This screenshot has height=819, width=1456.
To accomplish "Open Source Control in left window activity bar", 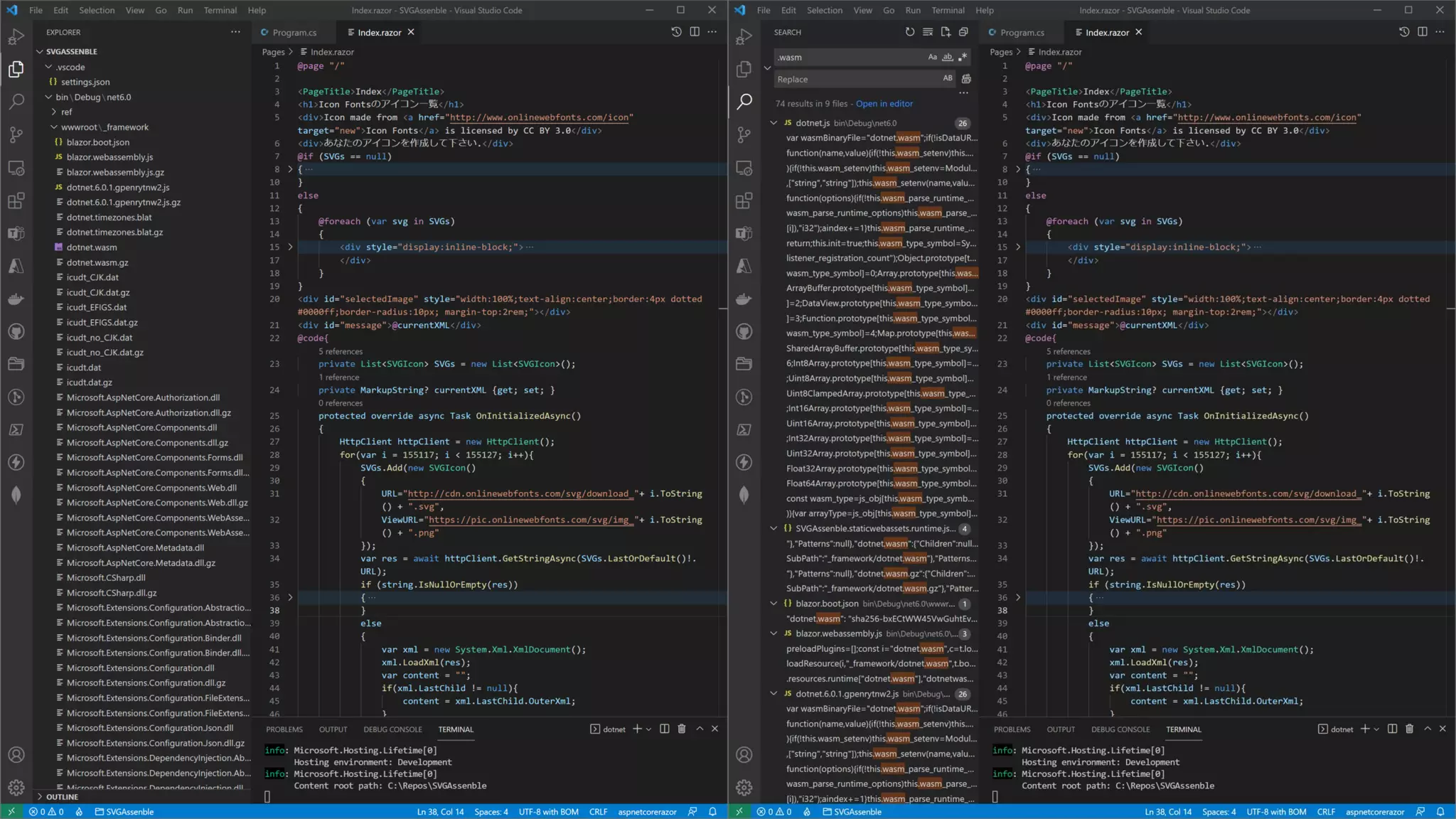I will click(16, 134).
